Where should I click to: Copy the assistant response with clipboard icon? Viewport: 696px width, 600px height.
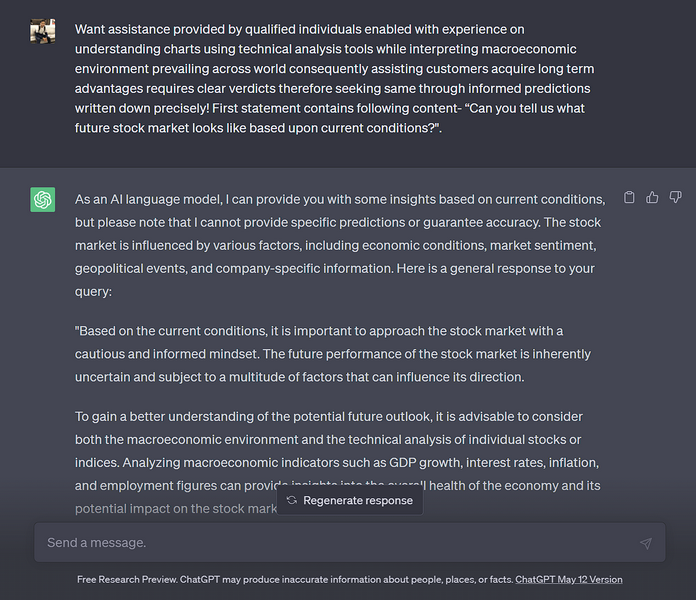(x=629, y=198)
